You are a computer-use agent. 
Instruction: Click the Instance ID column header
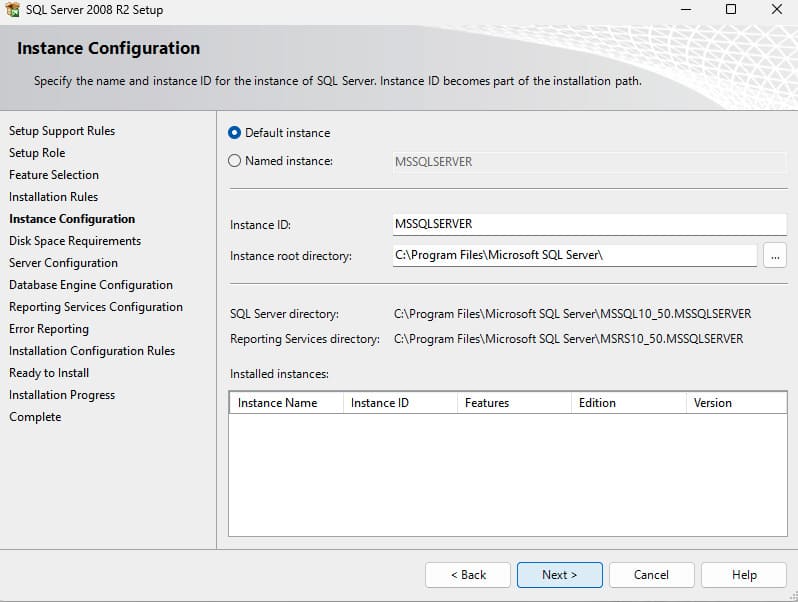pos(401,403)
